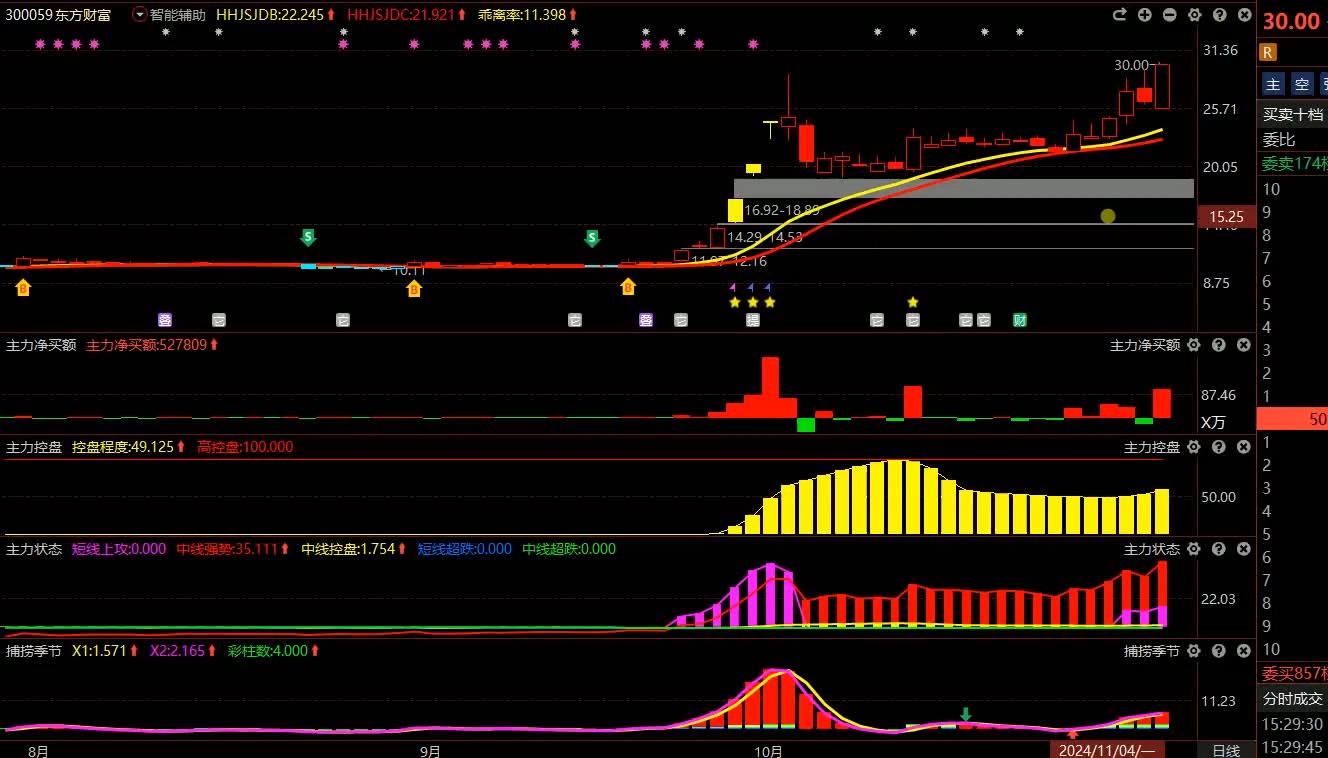Click the X1:1.571 value
This screenshot has height=758, width=1328.
click(x=99, y=651)
